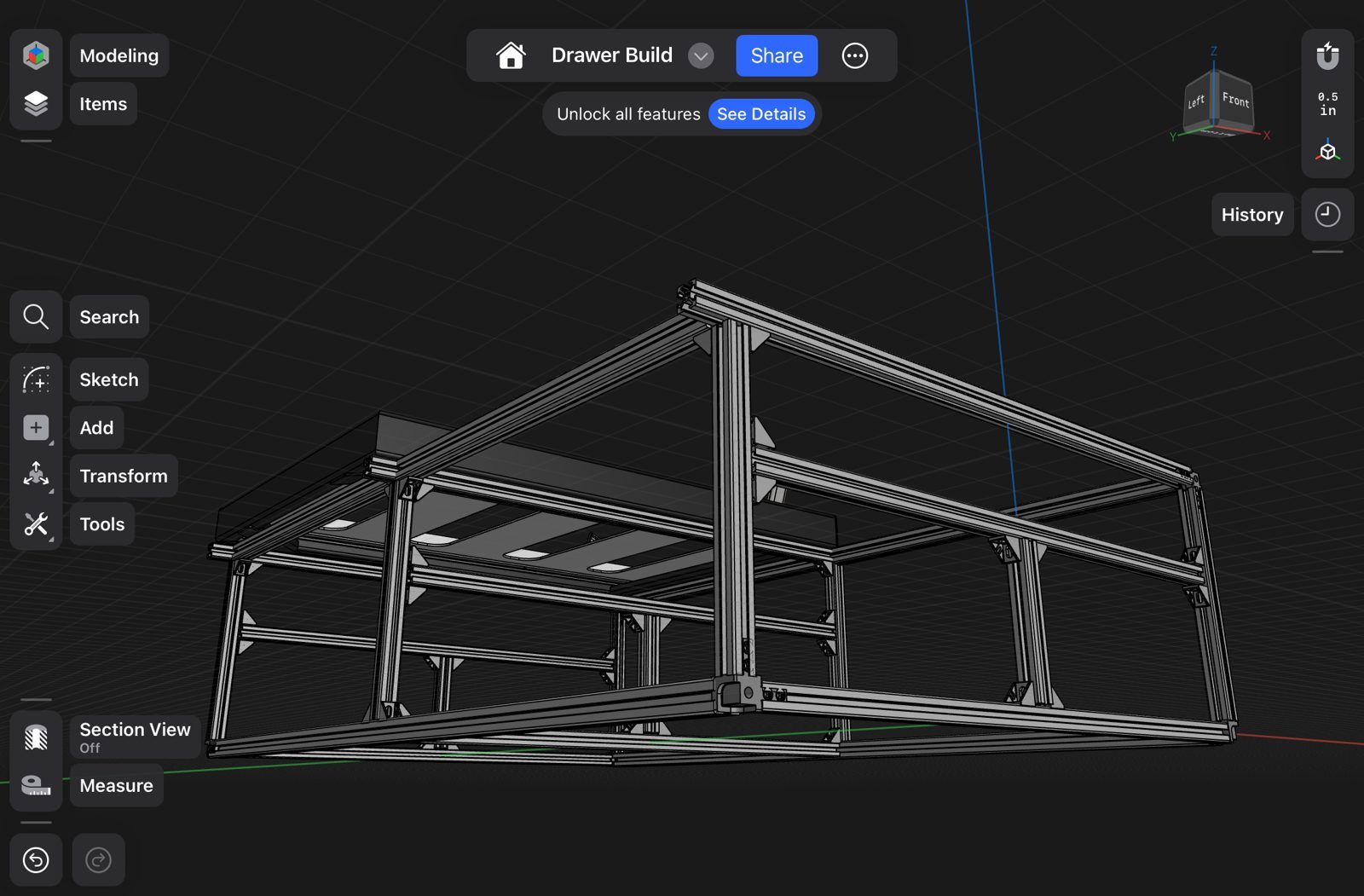The height and width of the screenshot is (896, 1364).
Task: Click the Section View Off label
Action: click(x=135, y=737)
